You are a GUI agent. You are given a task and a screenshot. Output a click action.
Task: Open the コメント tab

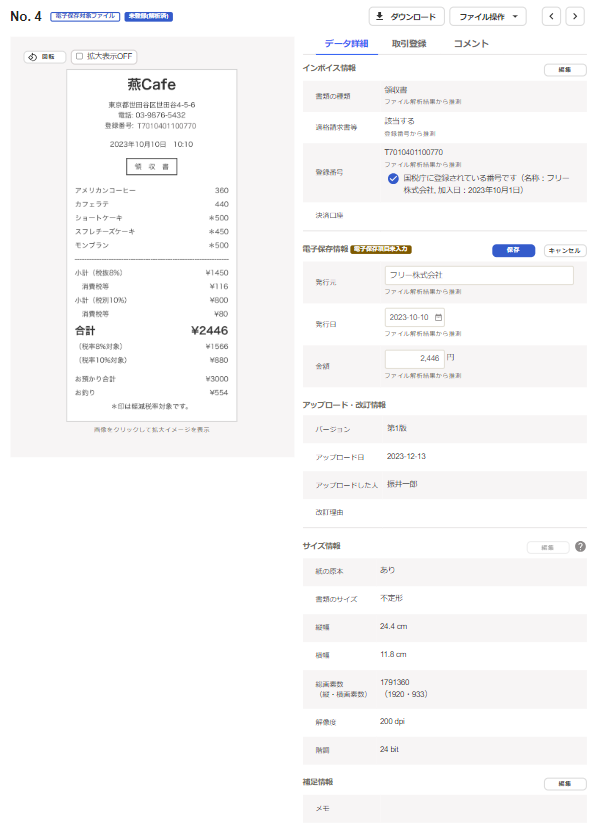[471, 44]
